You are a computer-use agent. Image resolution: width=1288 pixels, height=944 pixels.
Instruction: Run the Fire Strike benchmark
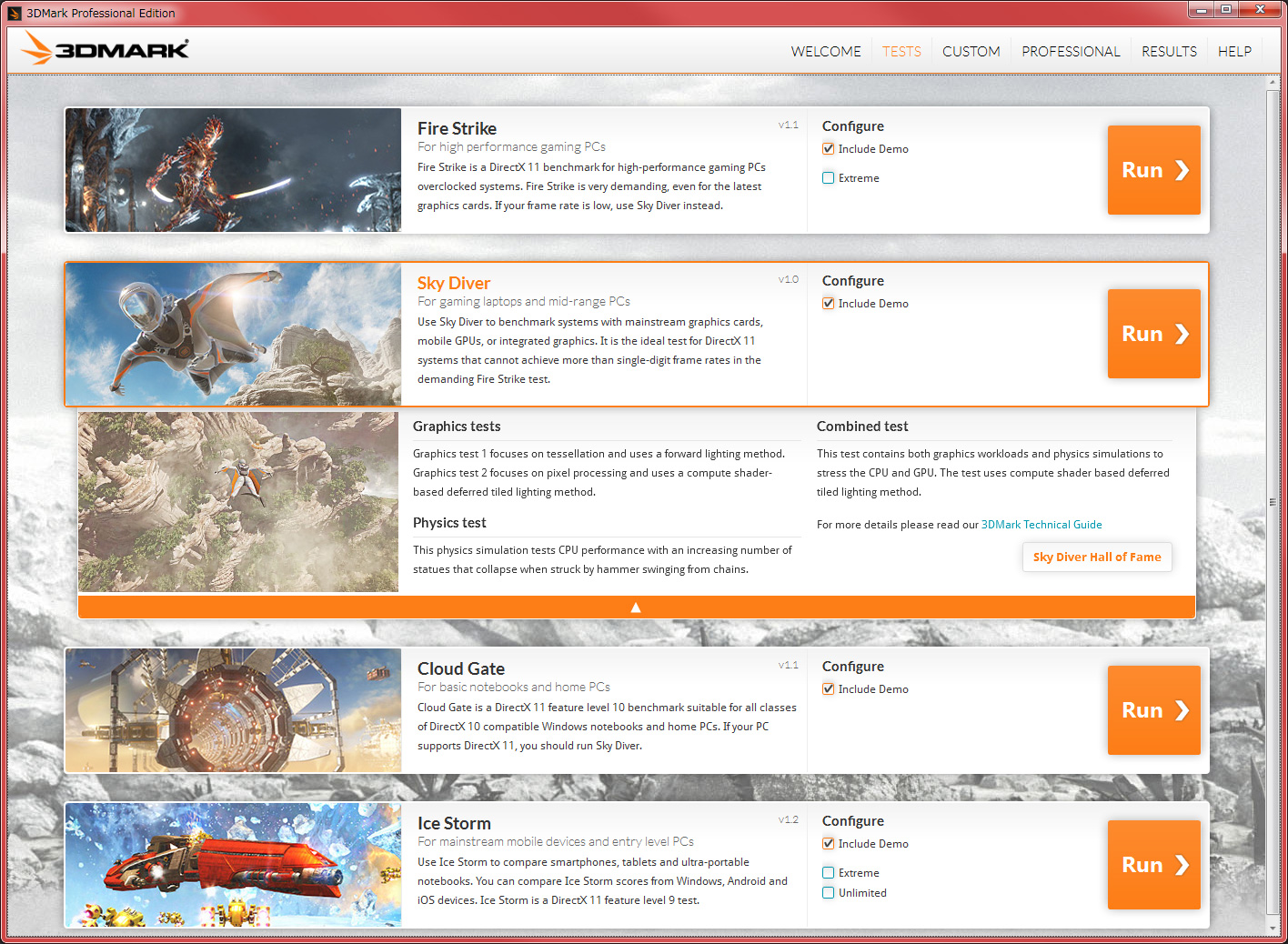tap(1153, 170)
